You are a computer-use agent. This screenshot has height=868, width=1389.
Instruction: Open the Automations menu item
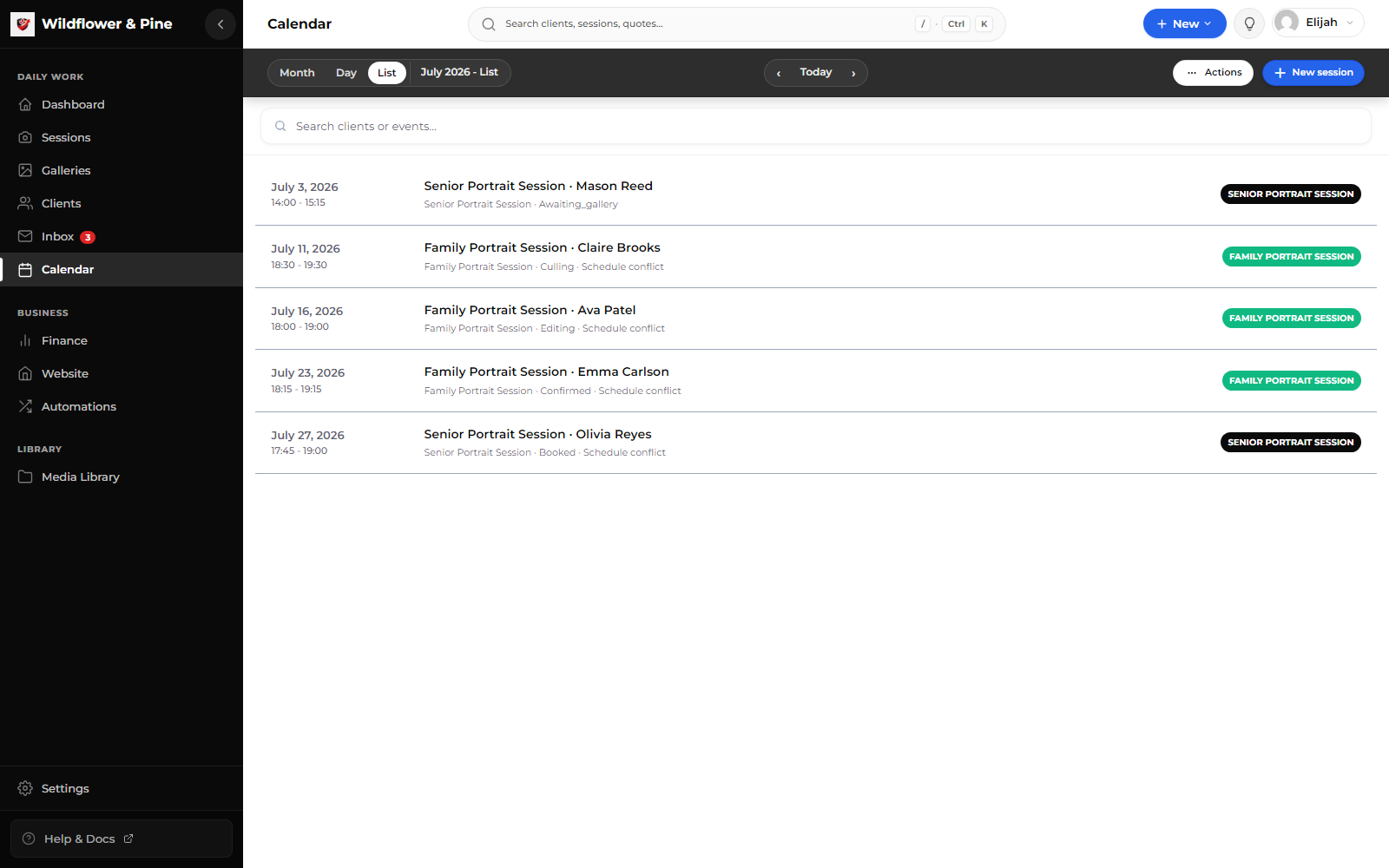(122, 406)
